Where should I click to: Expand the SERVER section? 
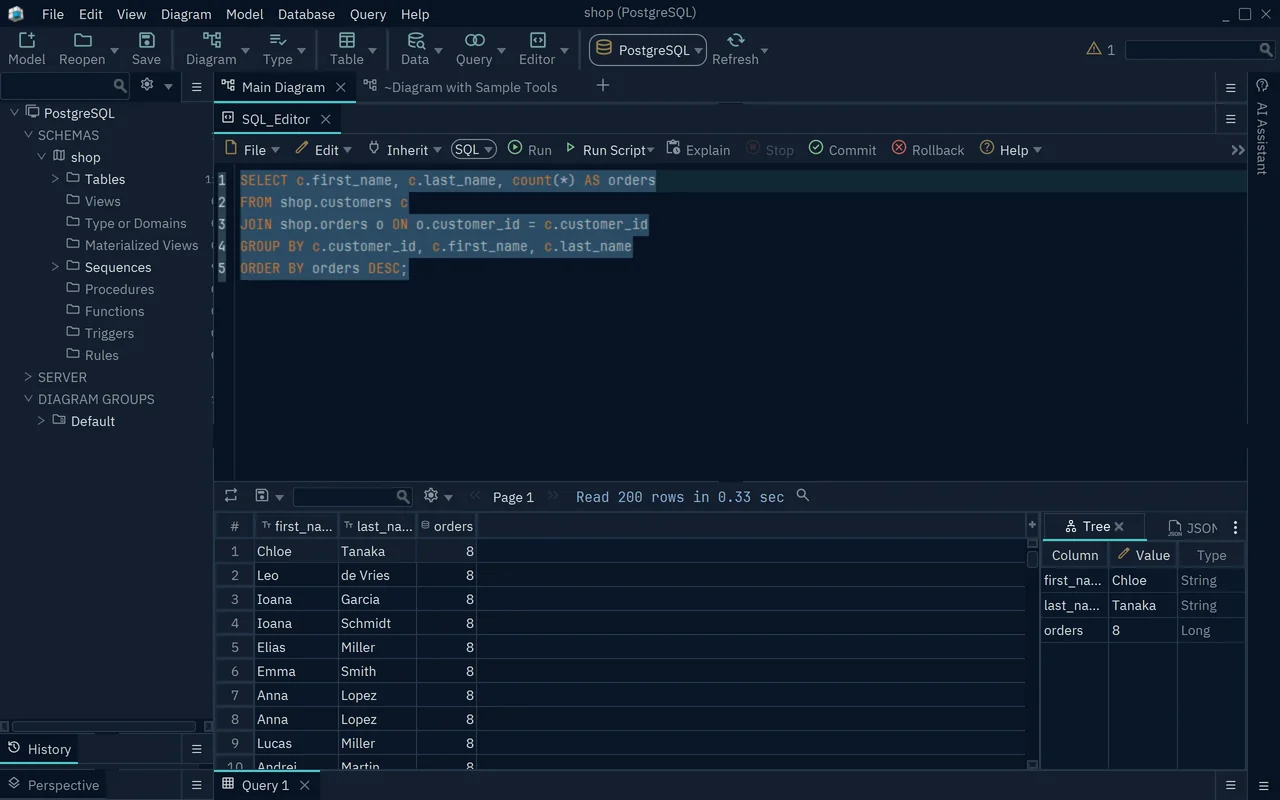[28, 377]
